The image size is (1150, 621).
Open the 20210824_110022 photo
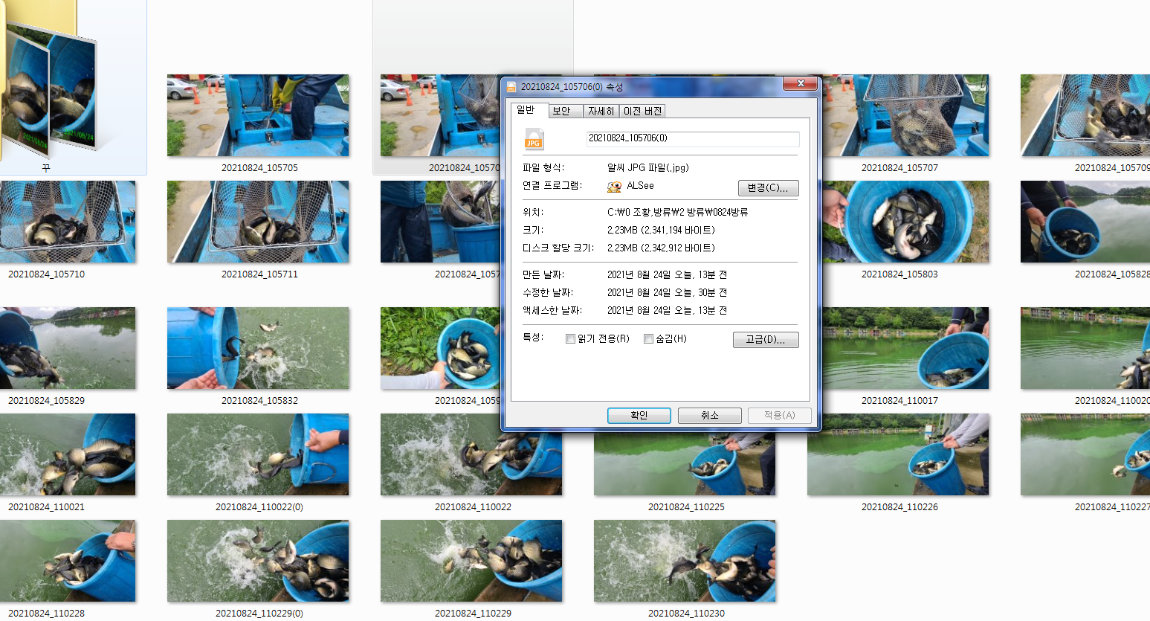[x=470, y=454]
